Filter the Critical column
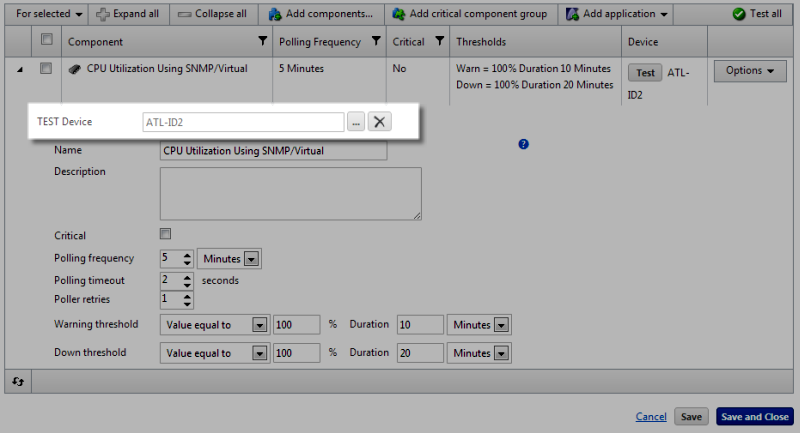800x433 pixels. coord(439,41)
